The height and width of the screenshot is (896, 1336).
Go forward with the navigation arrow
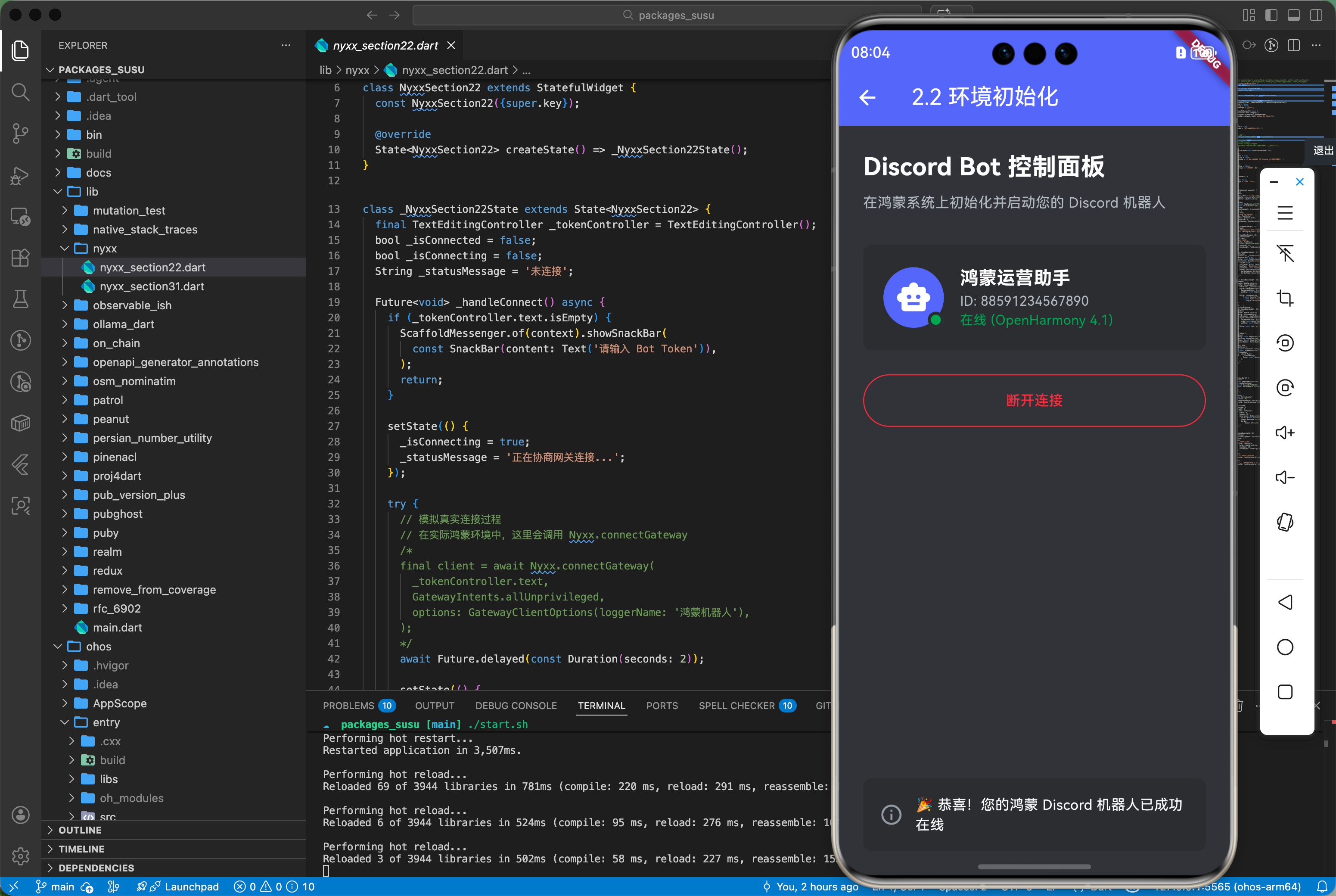[x=395, y=15]
